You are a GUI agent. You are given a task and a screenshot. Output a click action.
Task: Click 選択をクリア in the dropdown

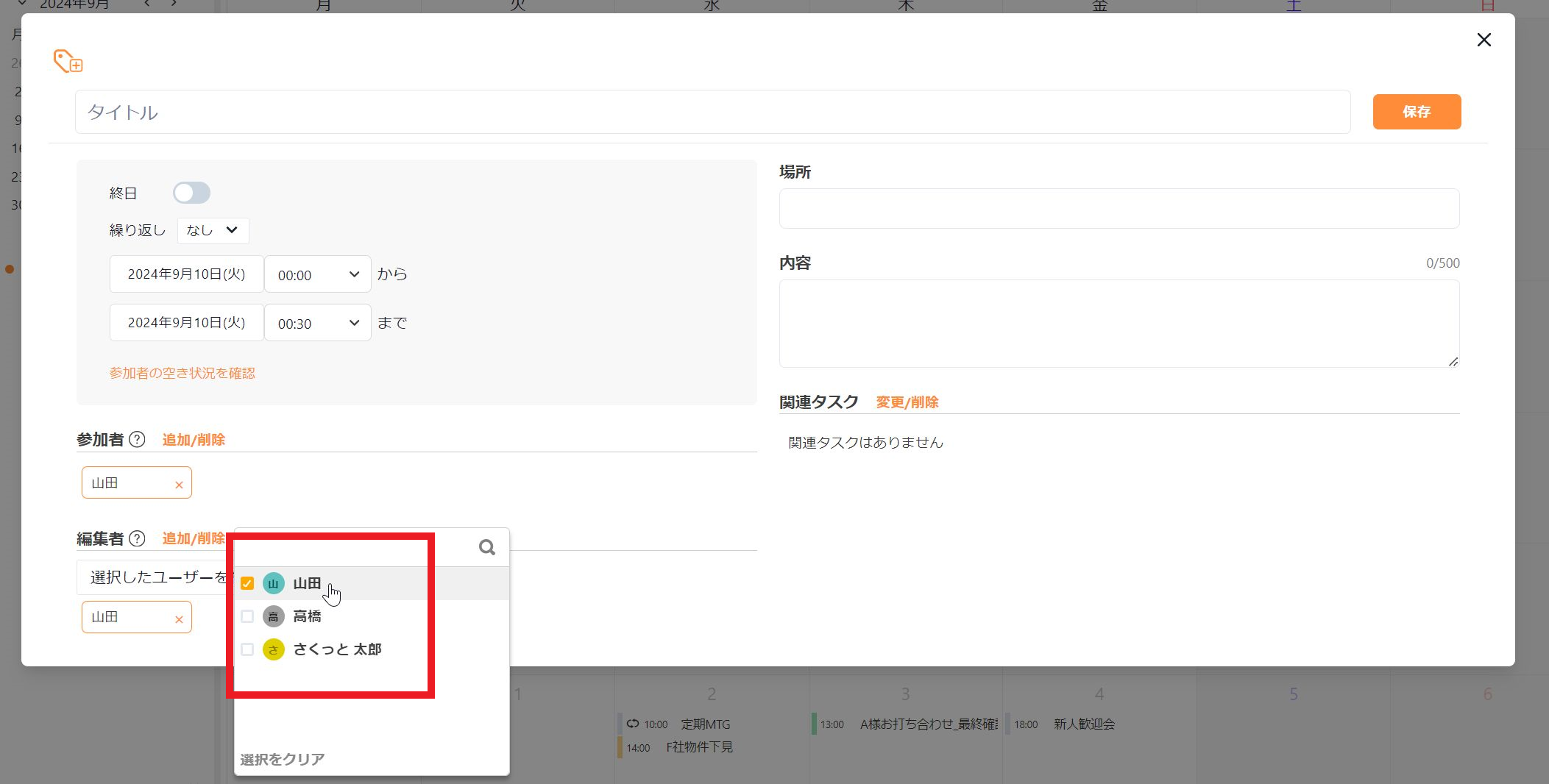[282, 759]
